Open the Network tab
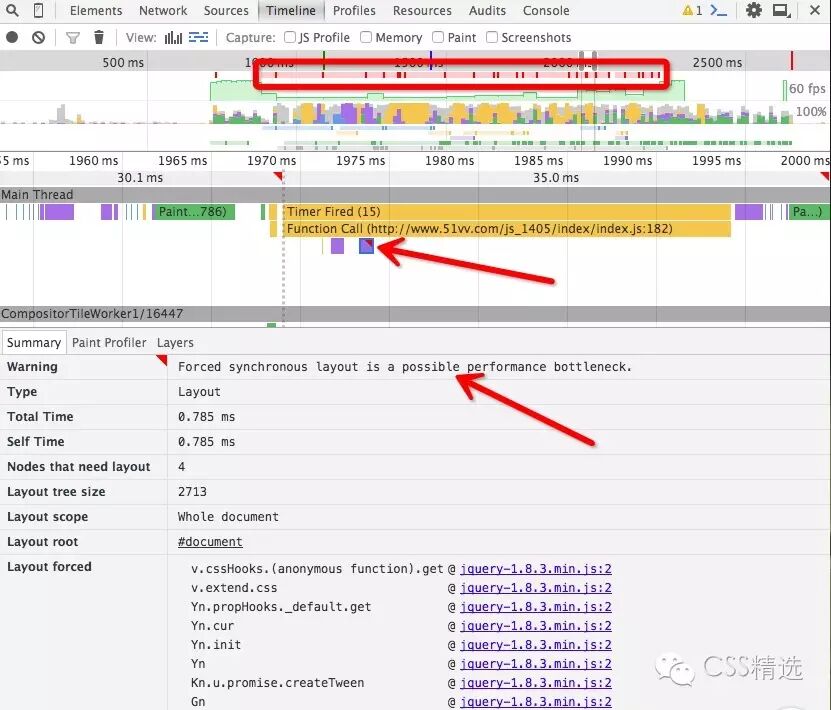This screenshot has height=710, width=831. coord(163,11)
